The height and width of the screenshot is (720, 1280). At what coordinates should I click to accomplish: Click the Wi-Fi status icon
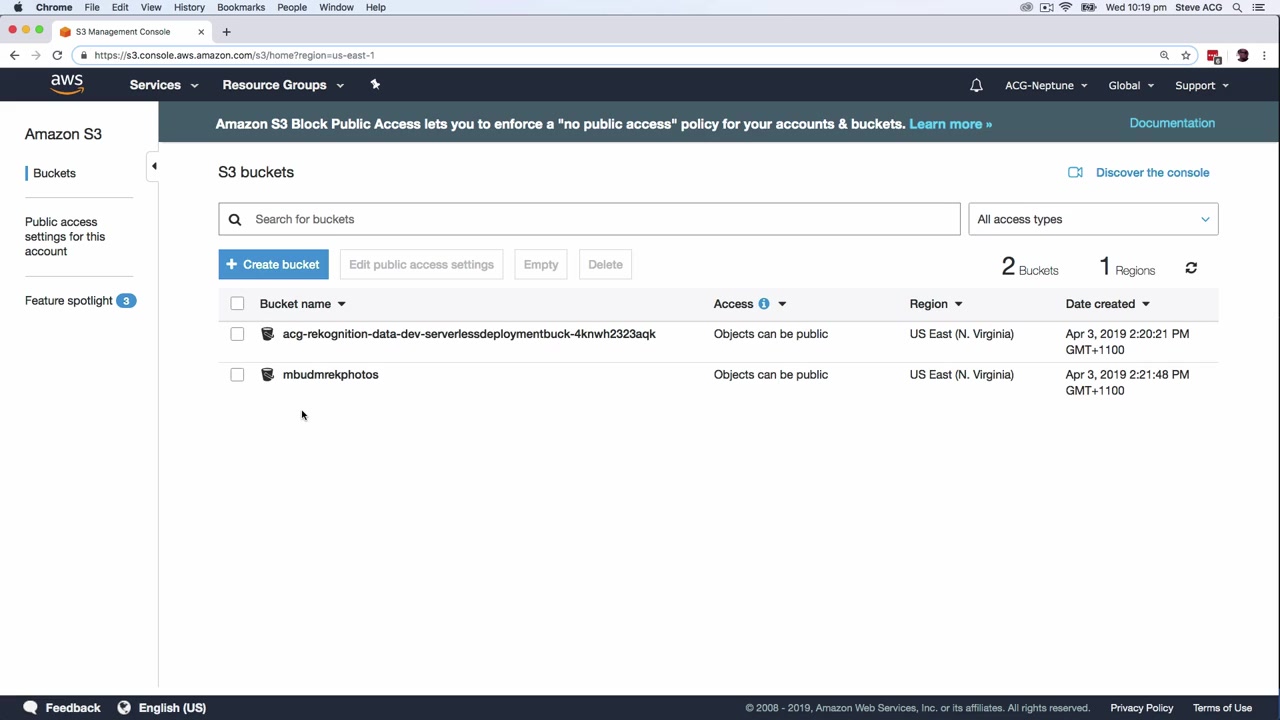tap(1066, 7)
